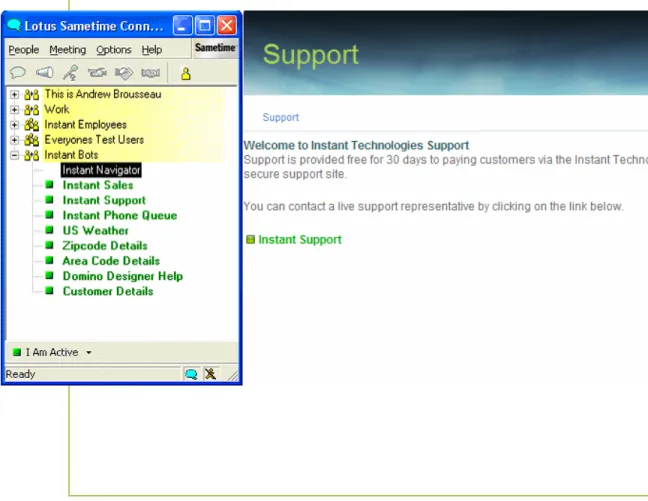Select Area Code Details bot
The image size is (648, 501).
coord(111,261)
